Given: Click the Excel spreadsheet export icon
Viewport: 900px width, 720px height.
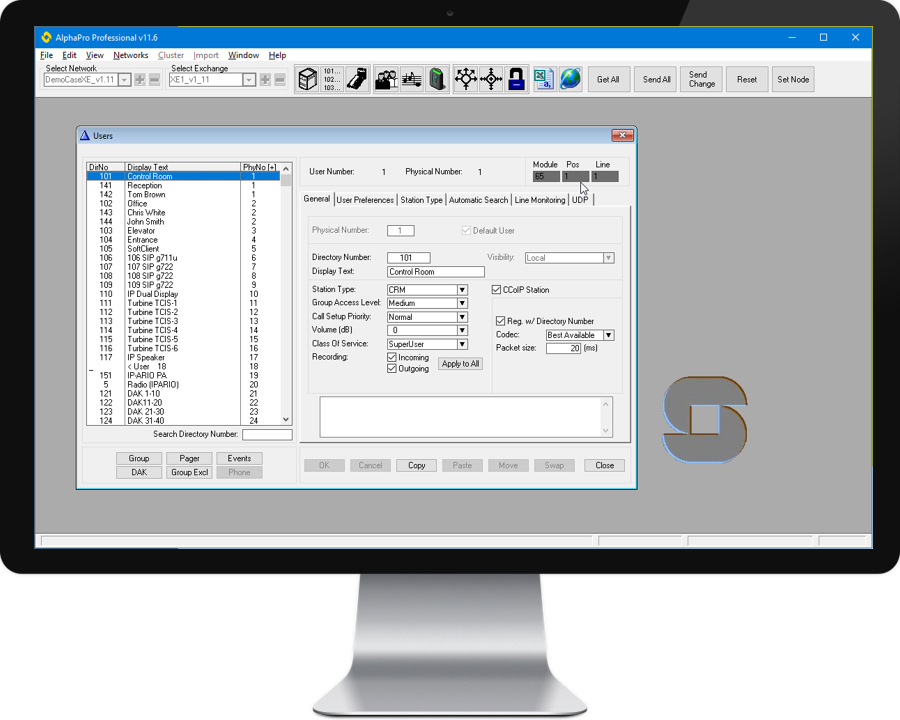Looking at the screenshot, I should [x=544, y=79].
